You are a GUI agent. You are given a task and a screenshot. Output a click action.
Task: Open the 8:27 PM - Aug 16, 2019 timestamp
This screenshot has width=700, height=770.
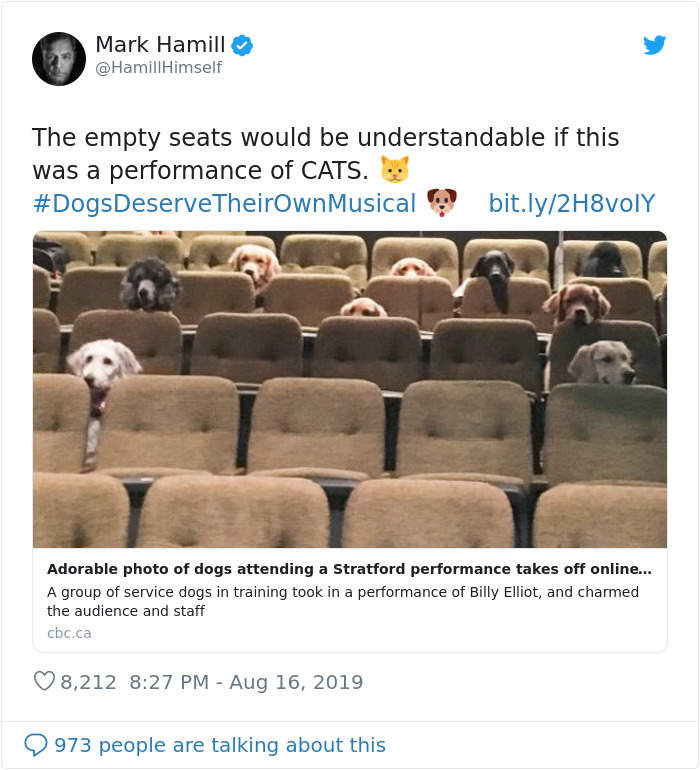(245, 682)
